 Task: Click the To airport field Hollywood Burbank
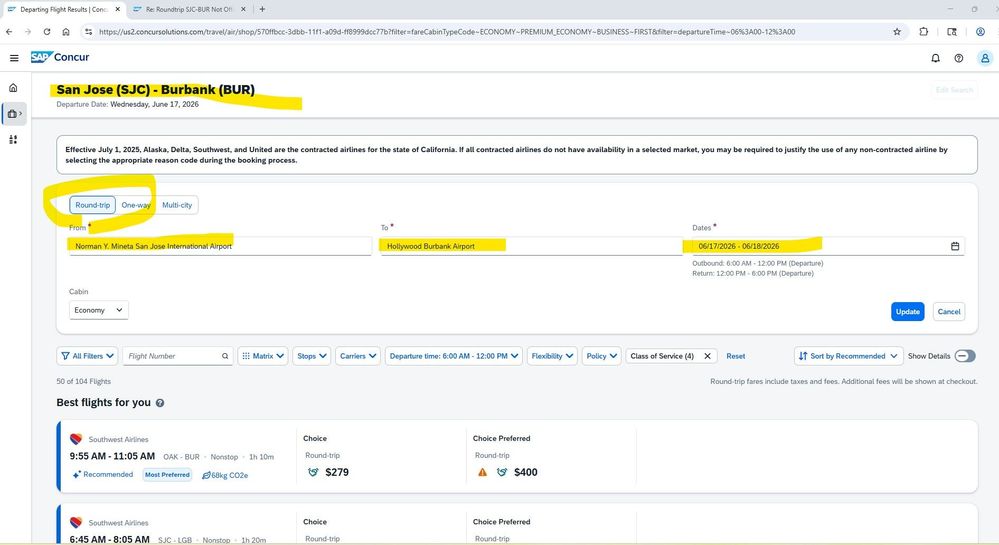point(531,246)
